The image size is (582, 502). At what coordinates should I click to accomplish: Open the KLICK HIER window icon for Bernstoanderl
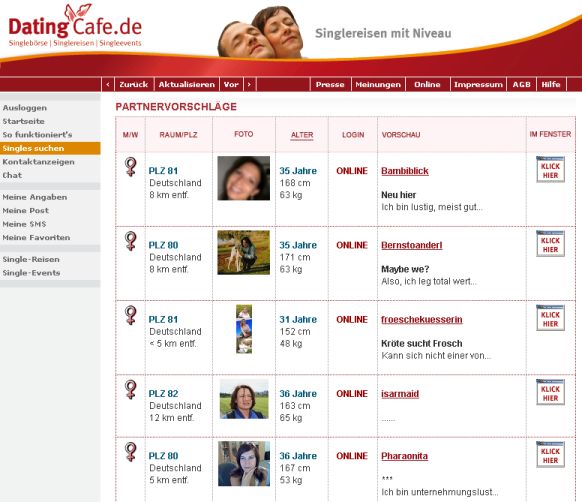pyautogui.click(x=550, y=244)
